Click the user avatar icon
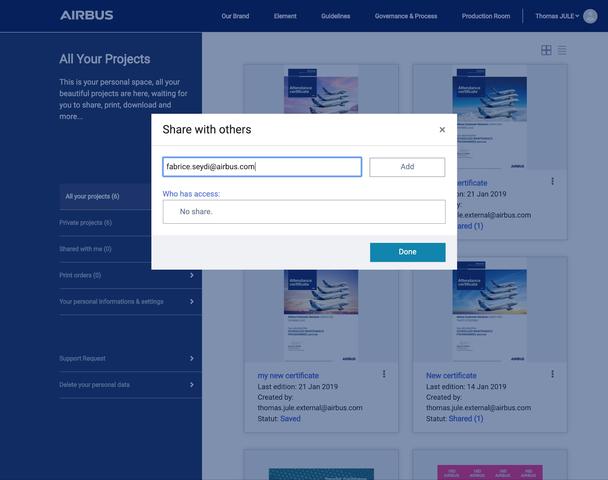The width and height of the screenshot is (608, 480). tap(590, 16)
